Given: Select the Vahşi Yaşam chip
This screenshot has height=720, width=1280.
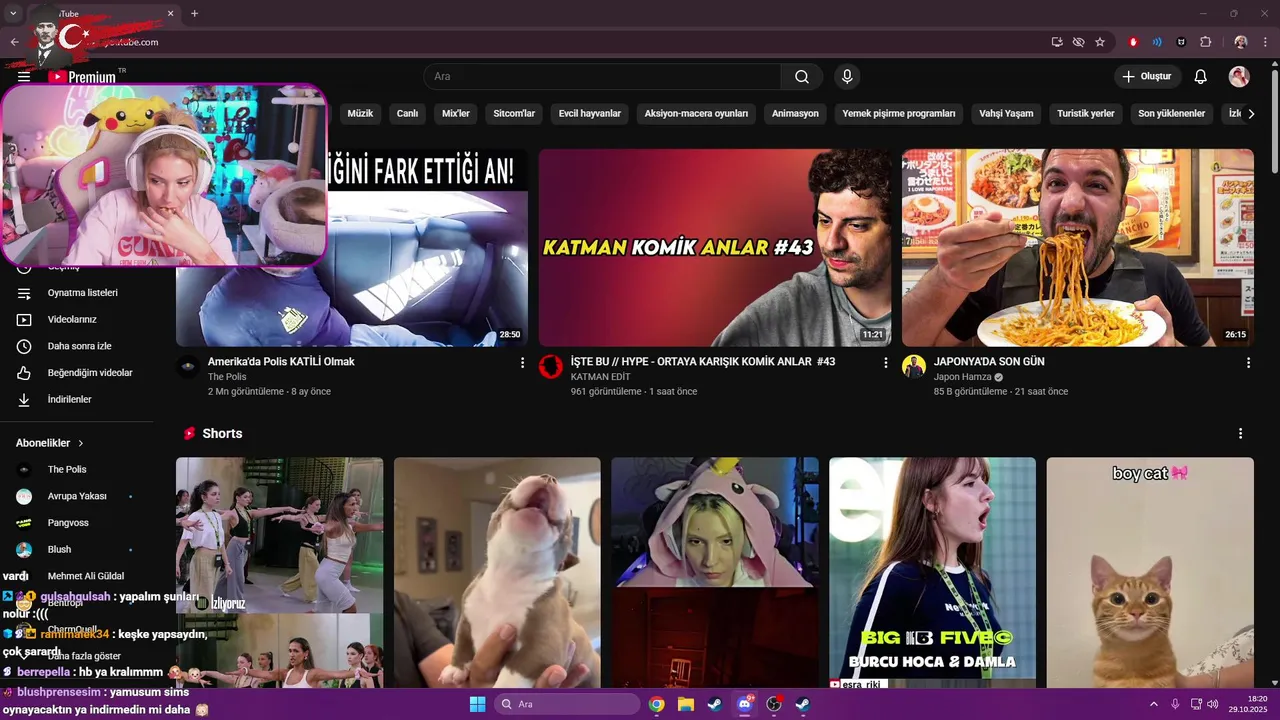Looking at the screenshot, I should tap(1006, 114).
